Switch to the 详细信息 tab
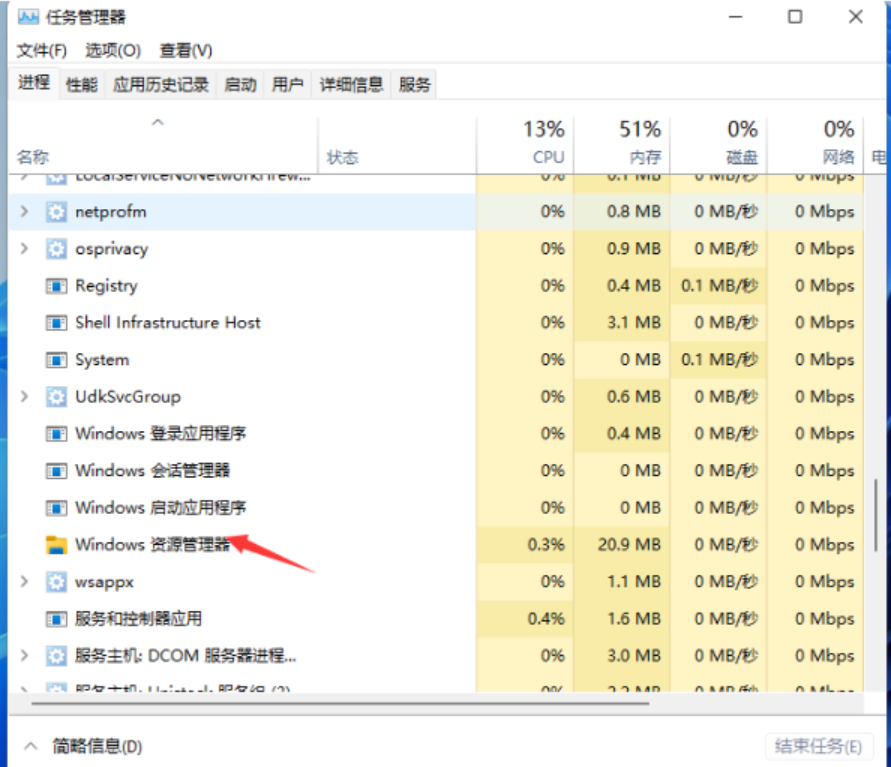891x767 pixels. (x=351, y=85)
